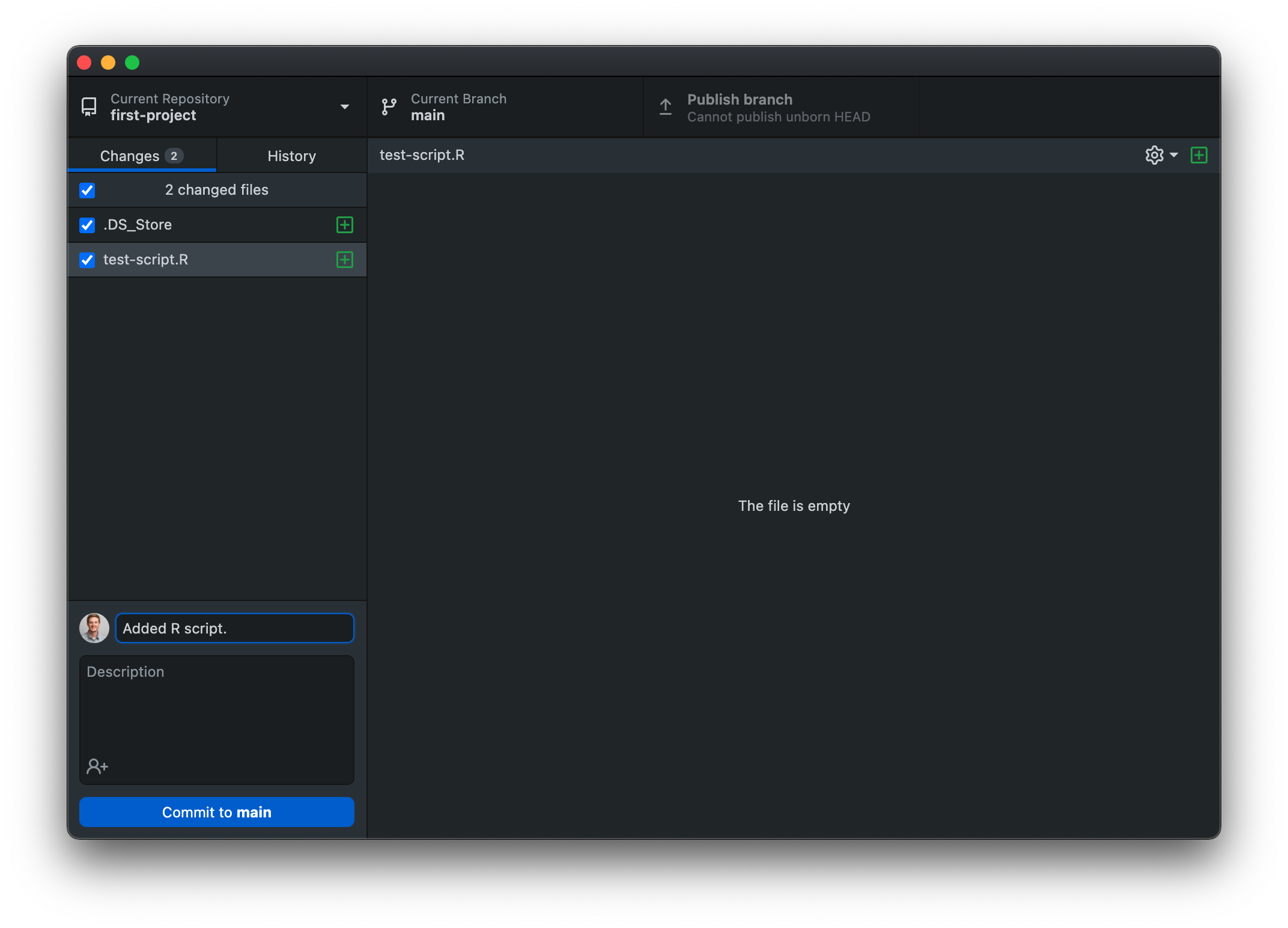Click the new-file status icon for .DS_Store

pyautogui.click(x=345, y=225)
